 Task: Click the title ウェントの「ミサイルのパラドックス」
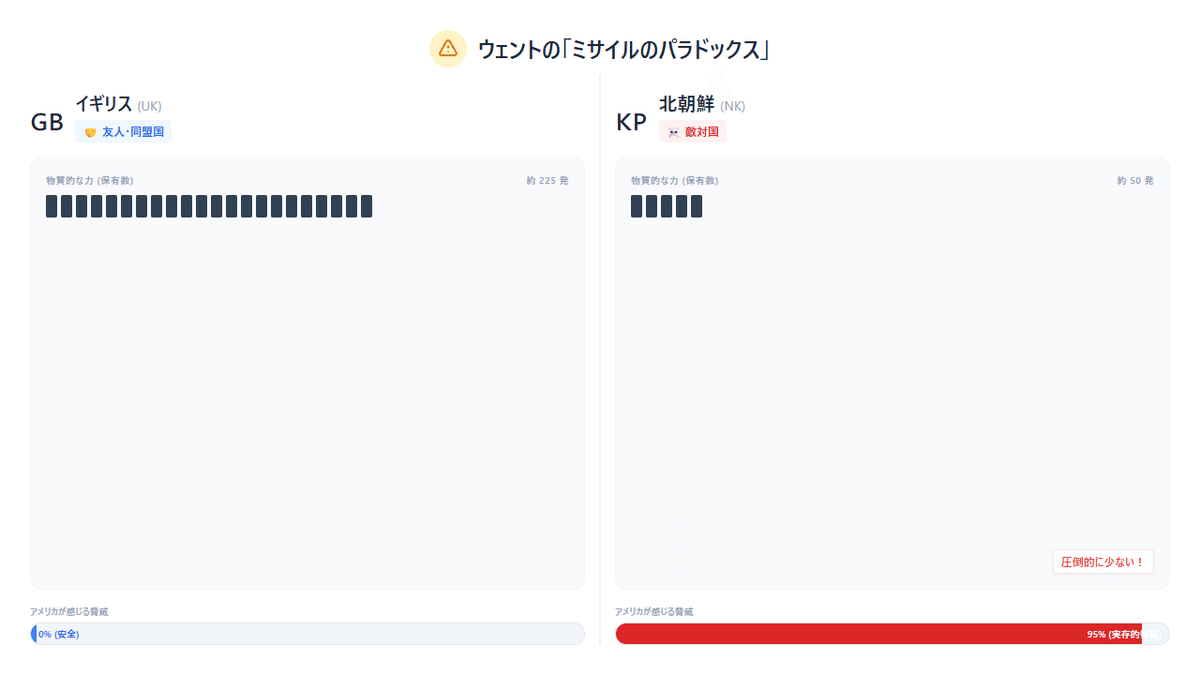pos(622,48)
